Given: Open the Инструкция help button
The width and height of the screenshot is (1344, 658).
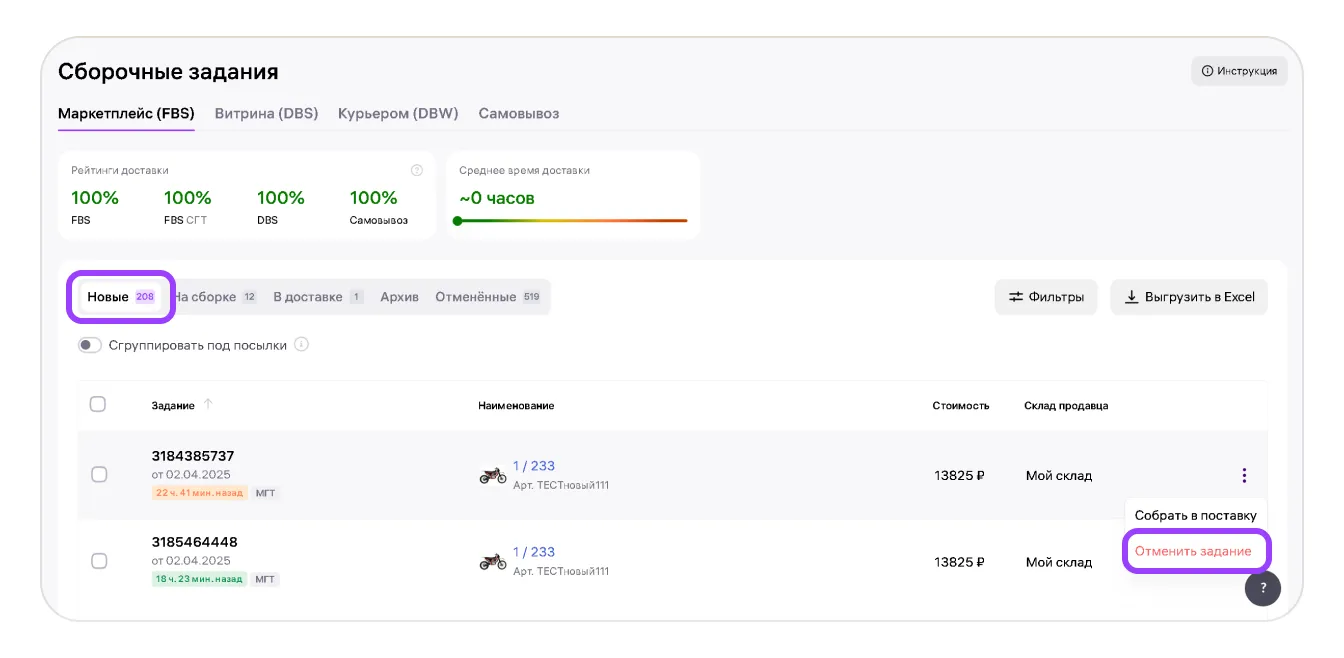Looking at the screenshot, I should pyautogui.click(x=1239, y=71).
